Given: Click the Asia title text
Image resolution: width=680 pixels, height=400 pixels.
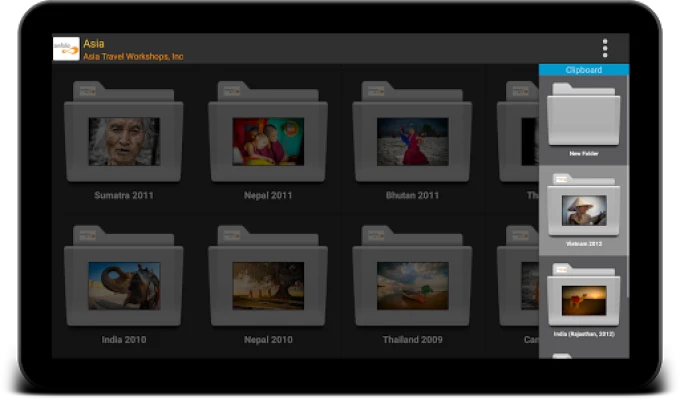Looking at the screenshot, I should (94, 44).
